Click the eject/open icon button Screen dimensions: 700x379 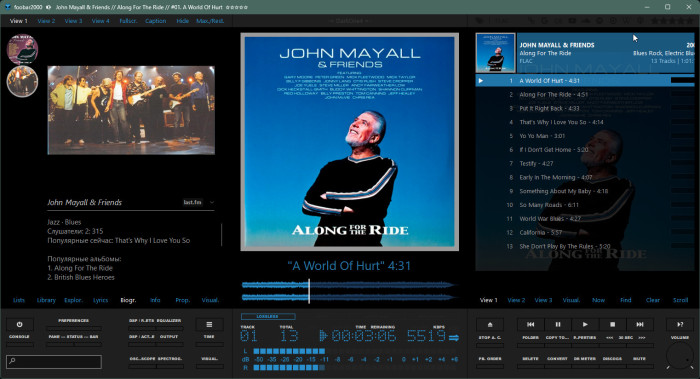tap(490, 325)
